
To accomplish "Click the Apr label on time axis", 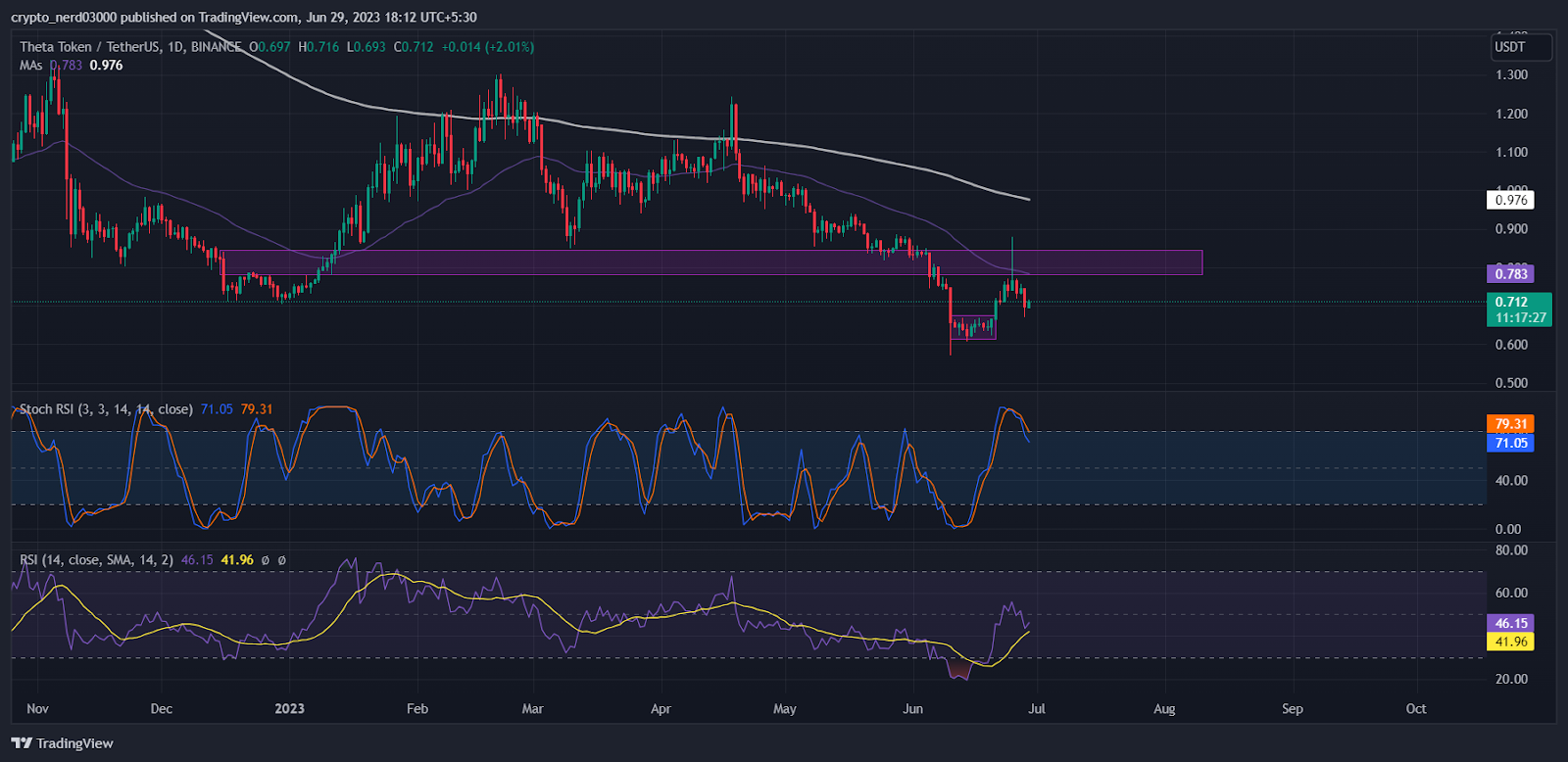I will tap(661, 709).
